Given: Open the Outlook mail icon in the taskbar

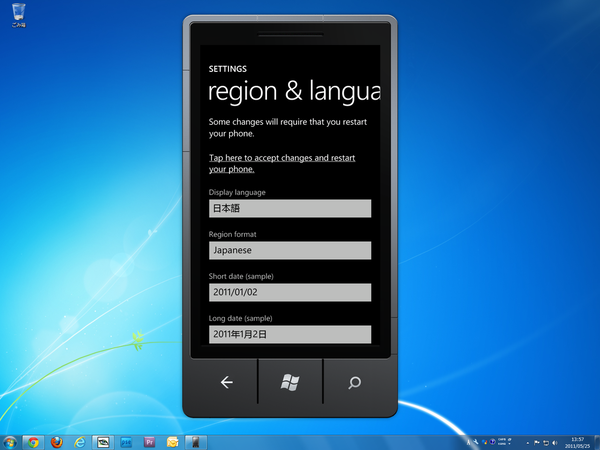Looking at the screenshot, I should click(x=172, y=443).
